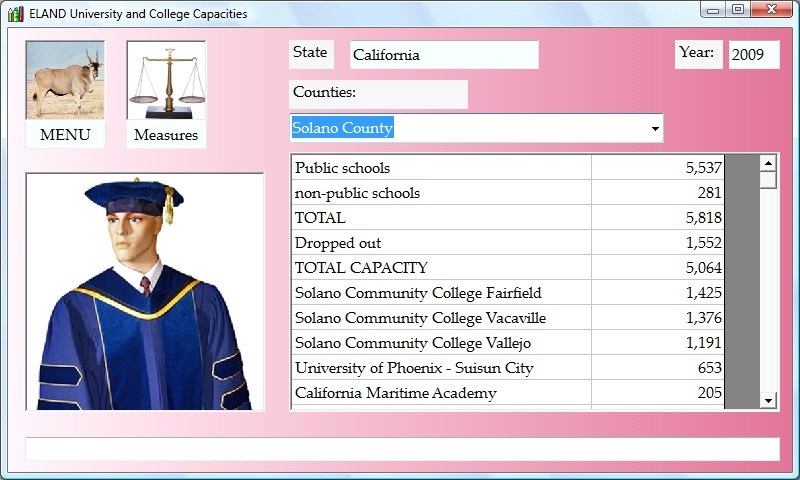The width and height of the screenshot is (800, 480).
Task: Click the eland antelope MENU icon
Action: tap(65, 82)
